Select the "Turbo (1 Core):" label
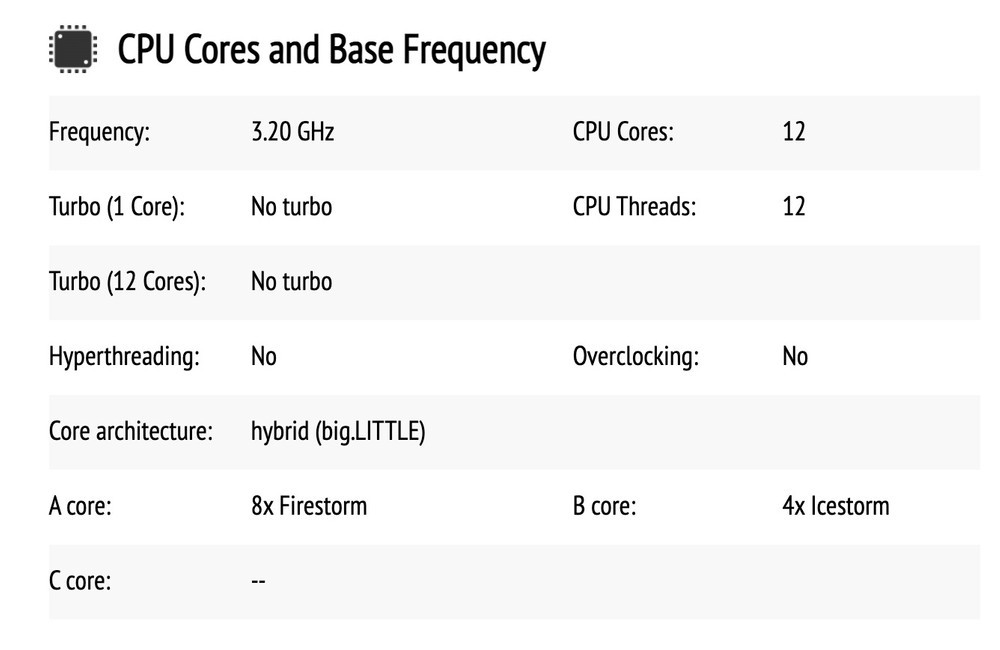Image resolution: width=1000 pixels, height=650 pixels. coord(117,207)
